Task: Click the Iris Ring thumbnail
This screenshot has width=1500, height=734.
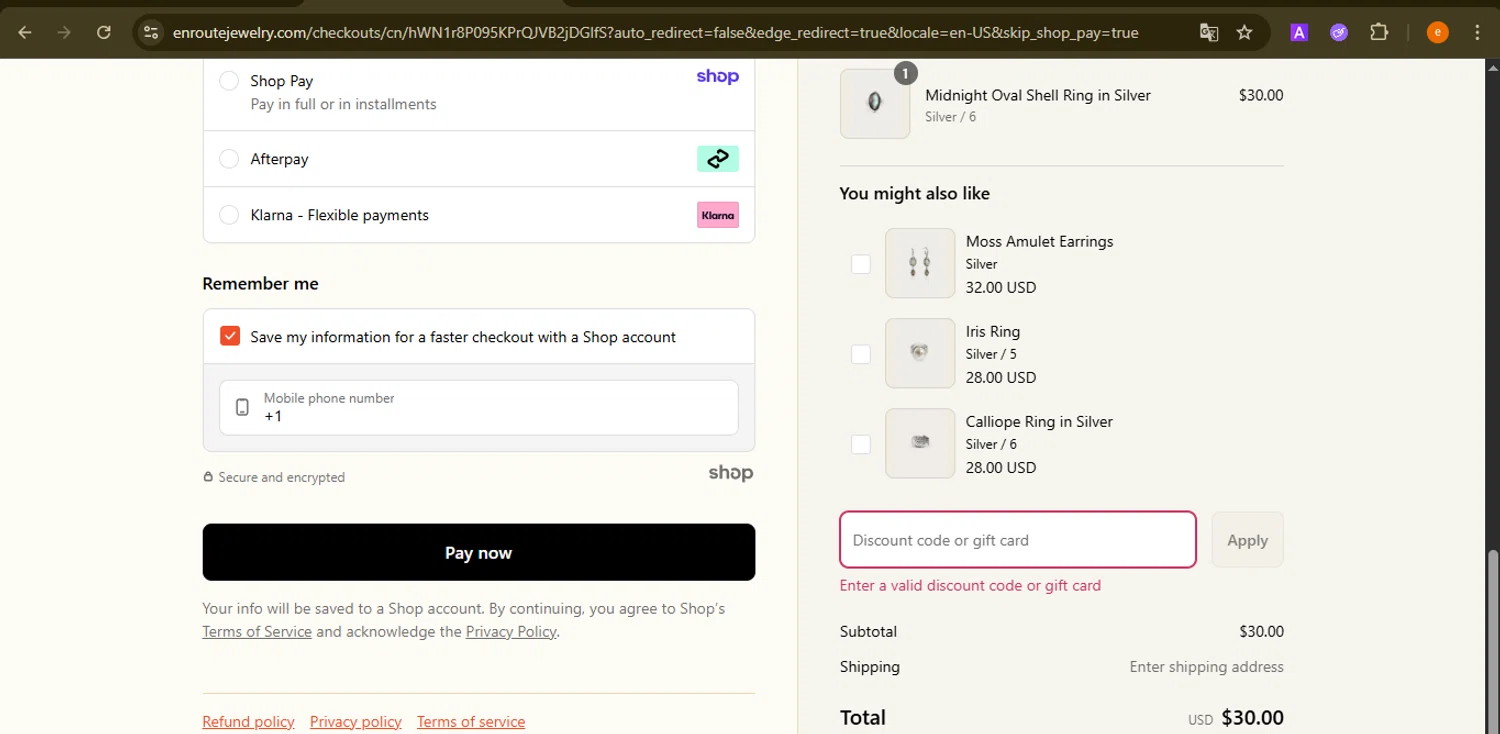Action: point(920,353)
